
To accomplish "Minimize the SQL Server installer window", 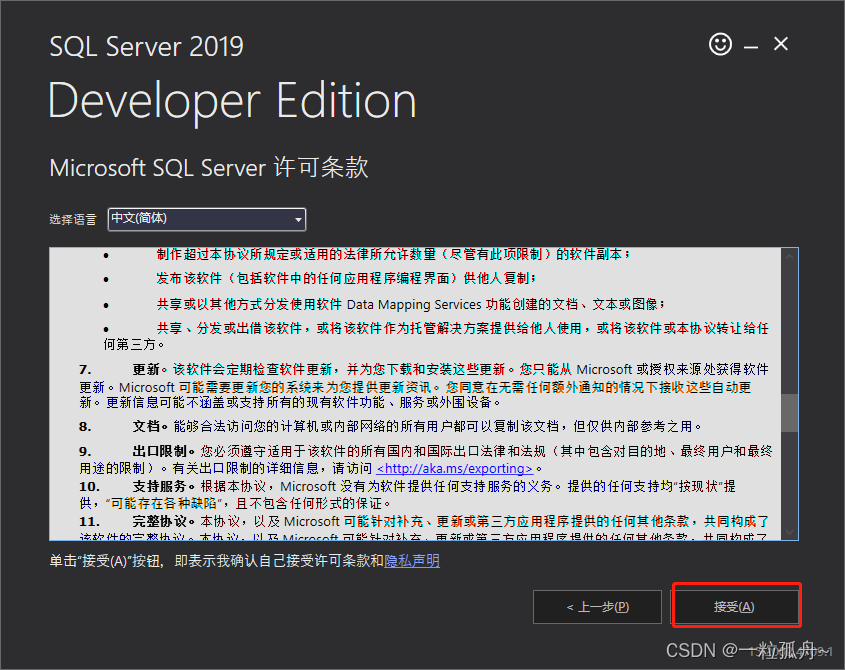I will [x=751, y=47].
